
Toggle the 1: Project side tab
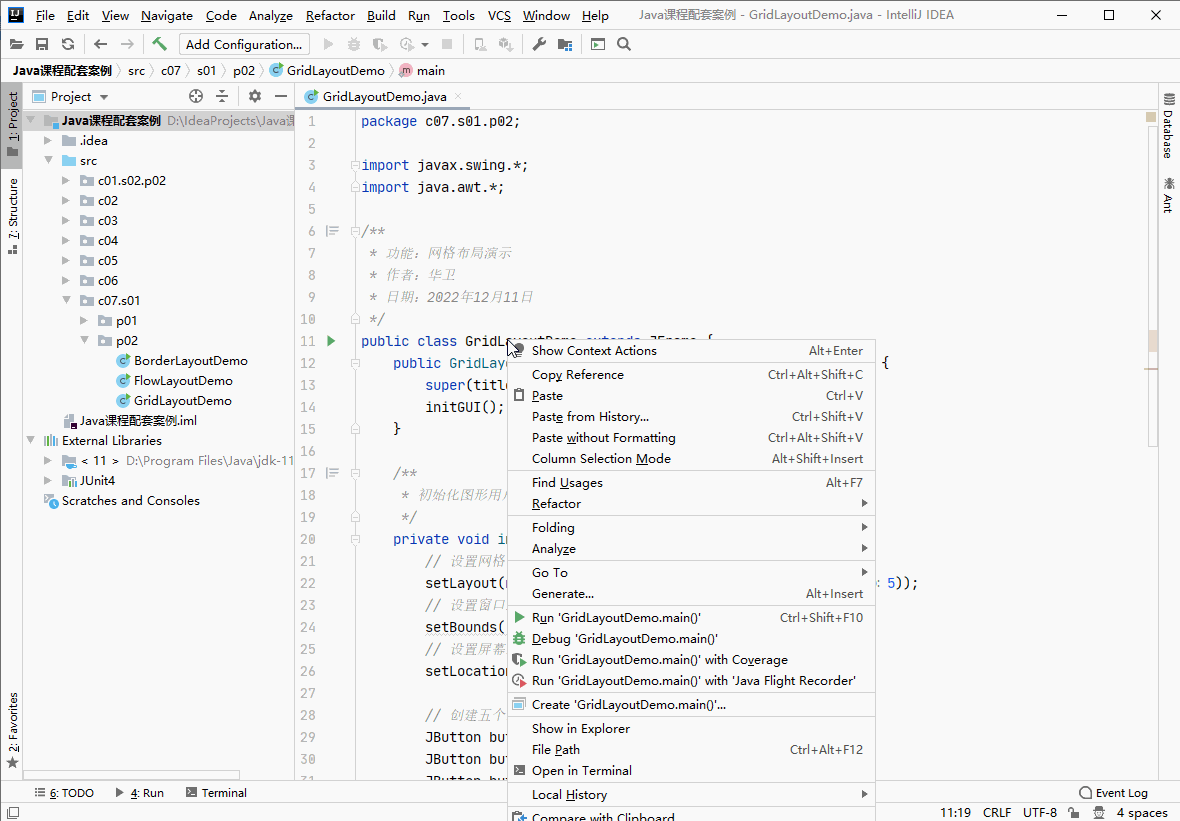[13, 124]
